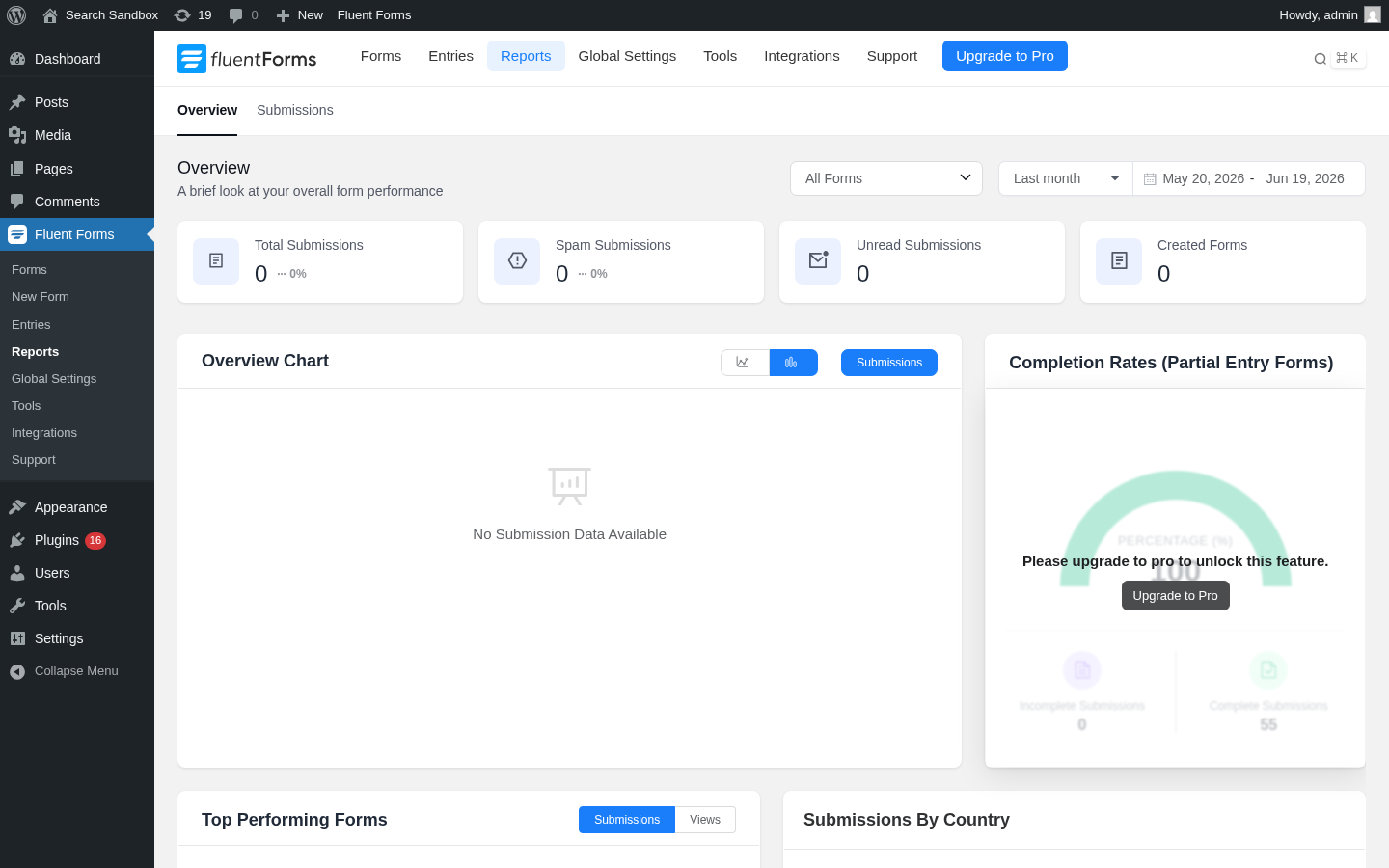
Task: Click the Appearance brush icon in sidebar
Action: pyautogui.click(x=17, y=507)
